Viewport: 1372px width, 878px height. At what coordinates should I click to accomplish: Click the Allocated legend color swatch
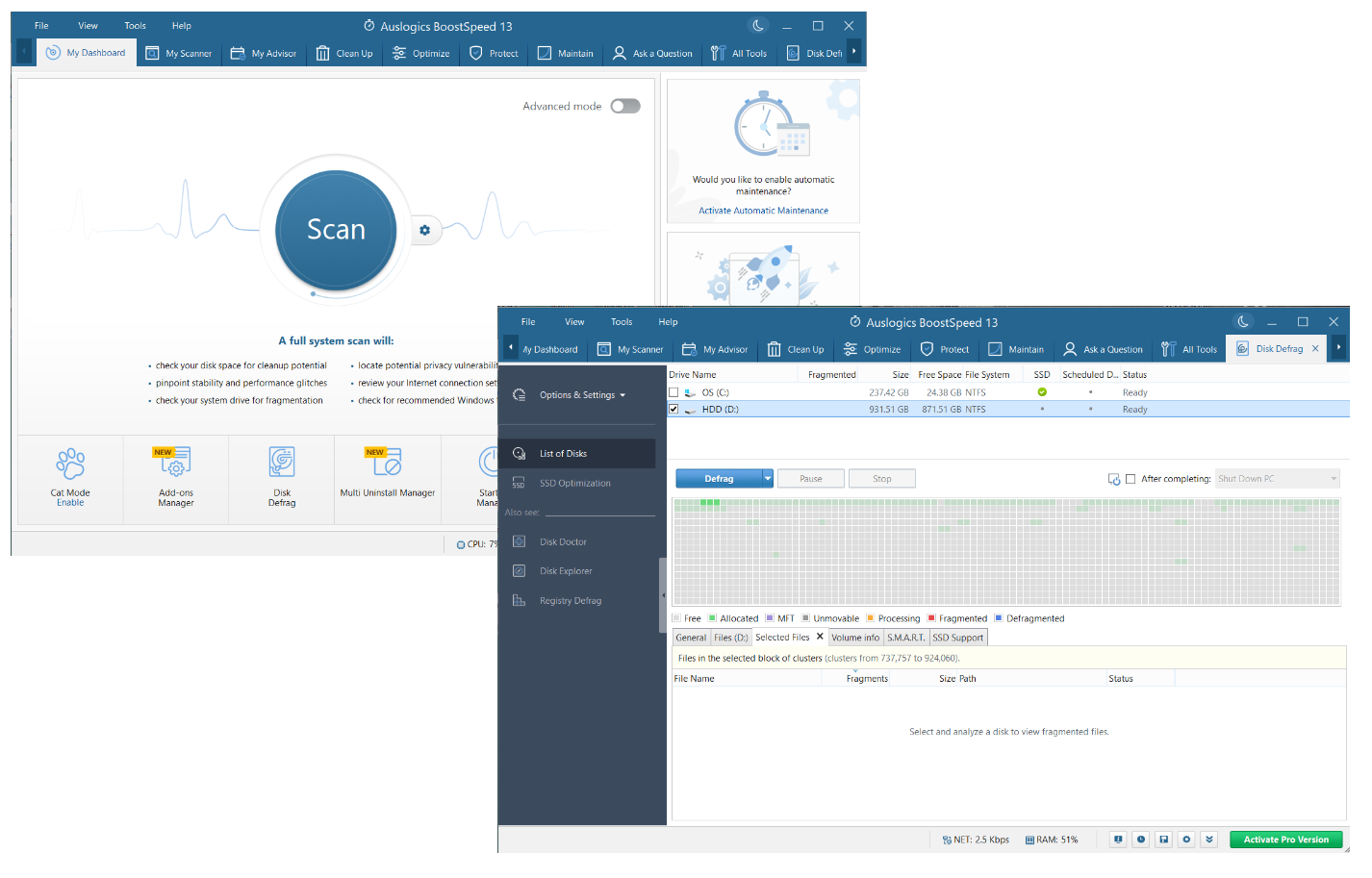coord(712,618)
